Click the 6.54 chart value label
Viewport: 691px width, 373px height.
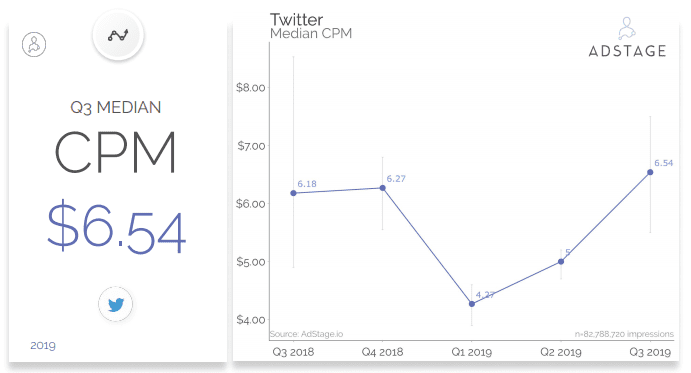pyautogui.click(x=664, y=163)
